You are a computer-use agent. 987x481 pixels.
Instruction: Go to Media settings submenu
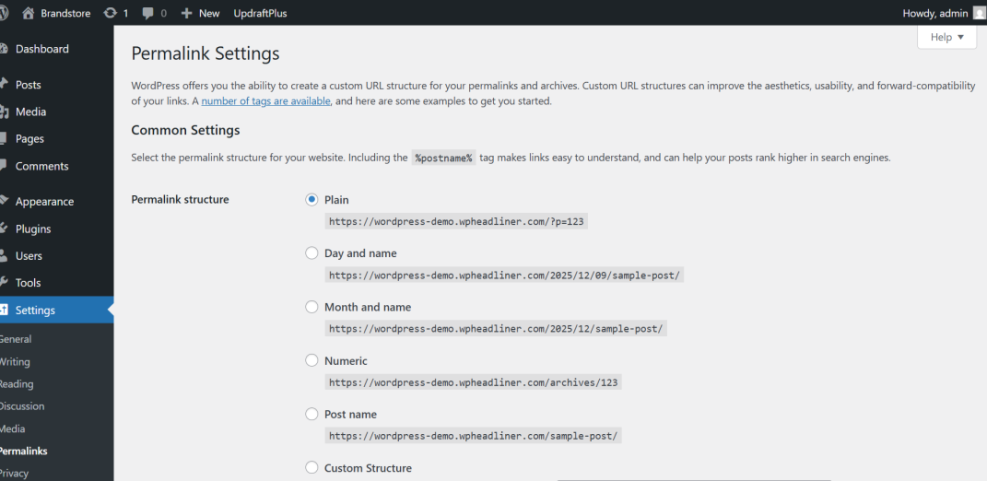point(13,429)
